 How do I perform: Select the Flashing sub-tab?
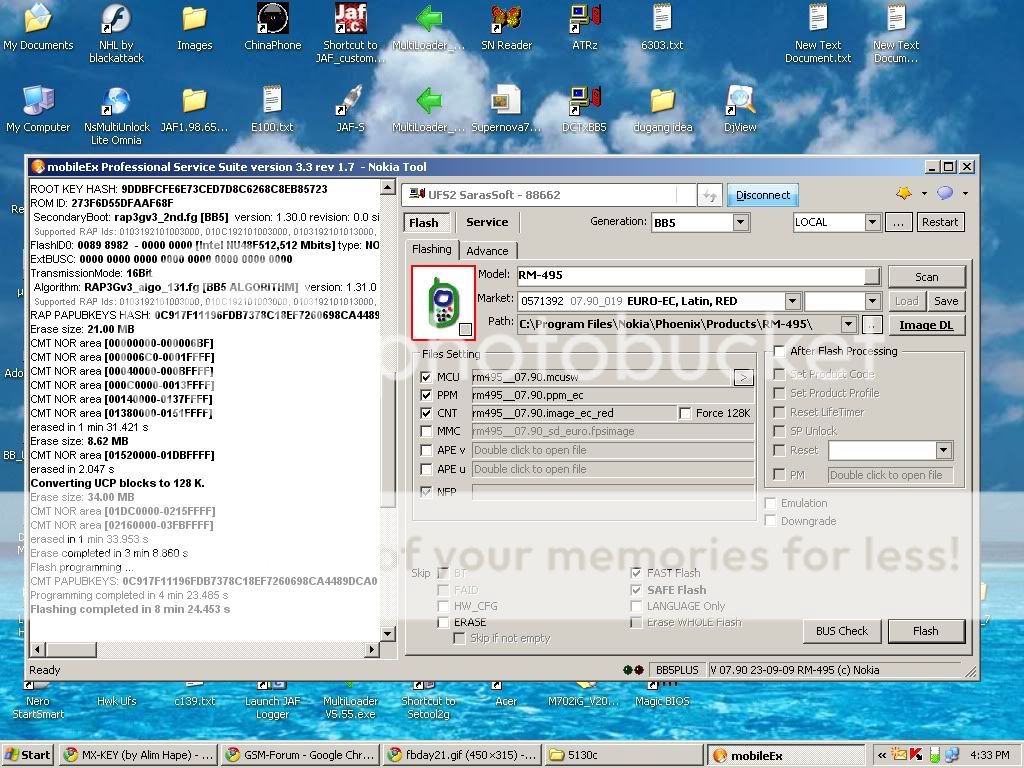pos(432,249)
